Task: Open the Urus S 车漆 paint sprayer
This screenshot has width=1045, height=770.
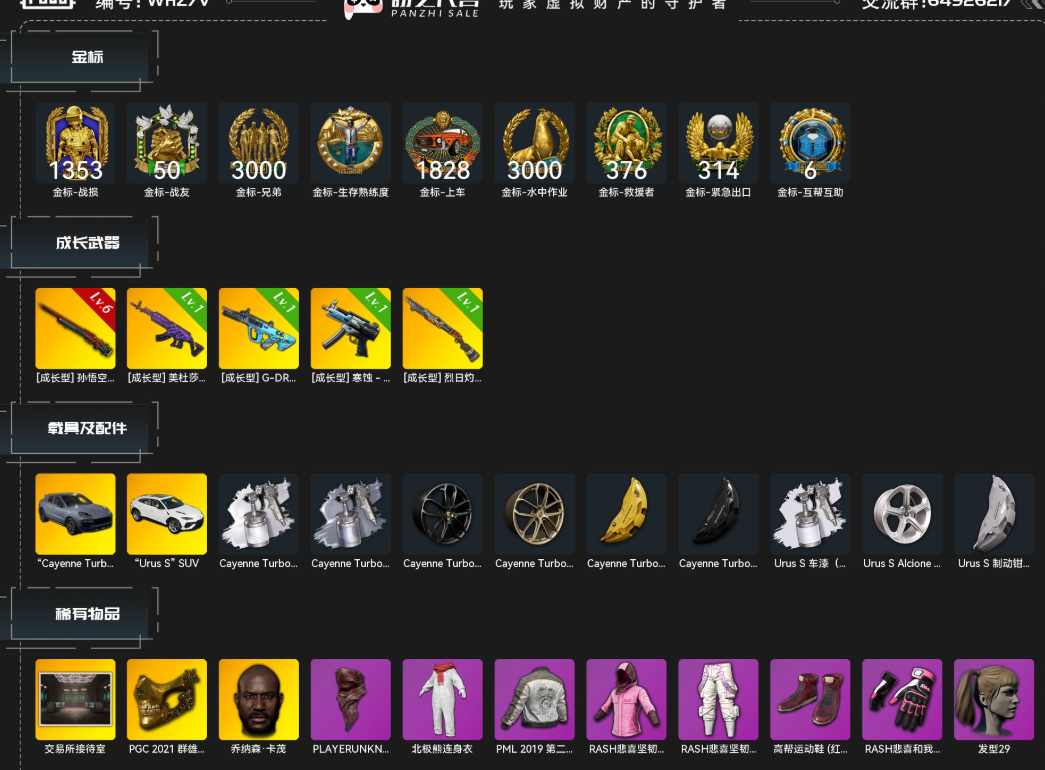Action: 810,513
